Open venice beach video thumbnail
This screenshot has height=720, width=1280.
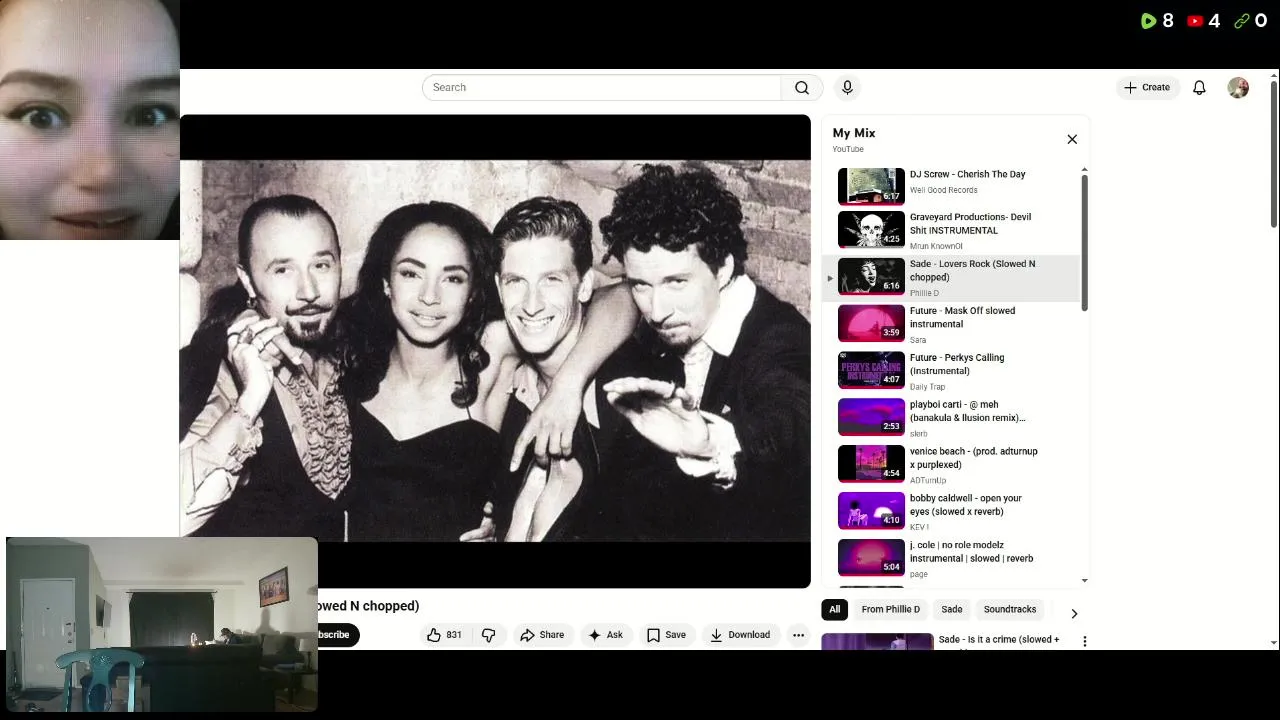pyautogui.click(x=871, y=464)
